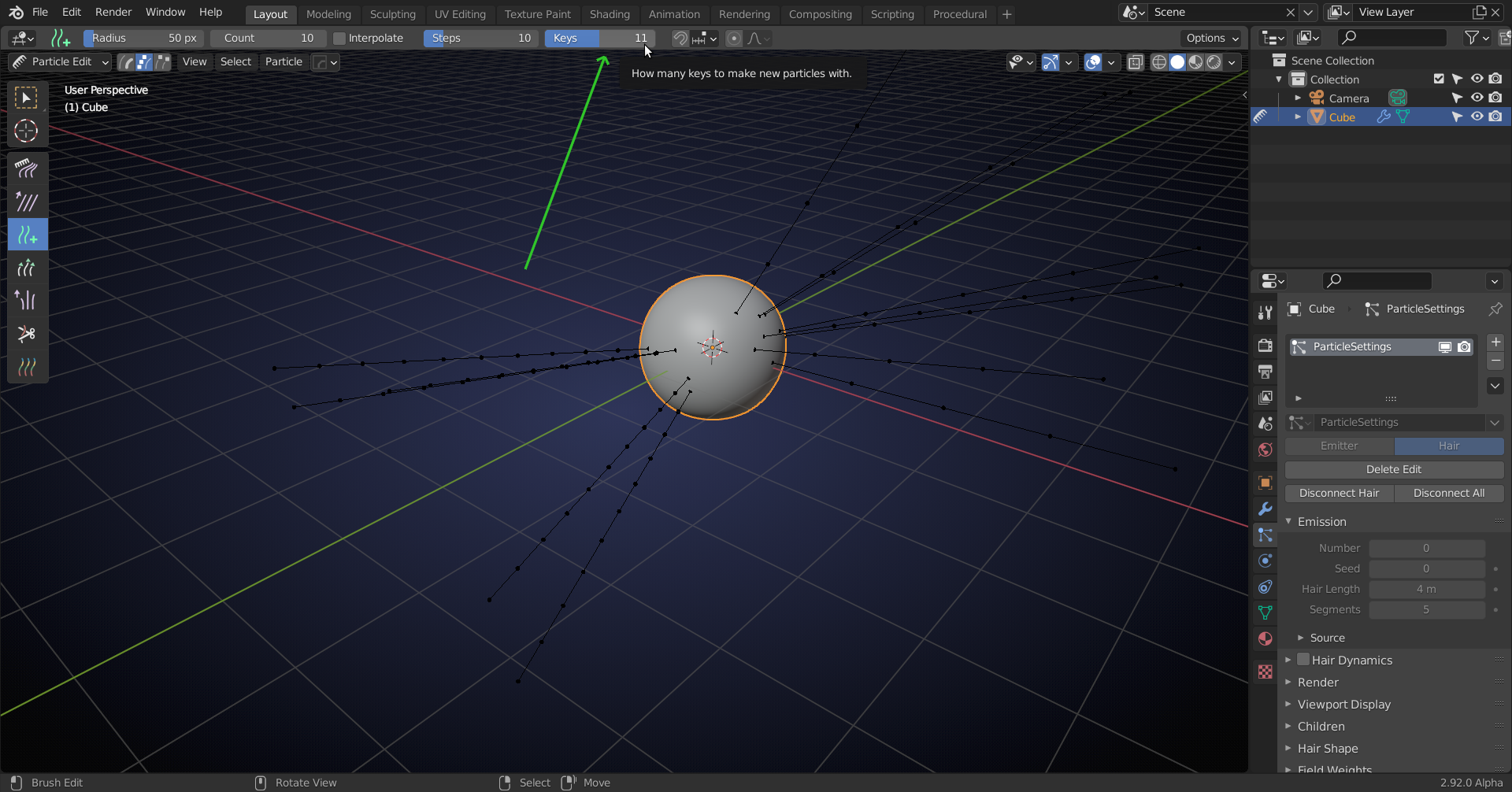
Task: Switch to the Shading workspace tab
Action: [x=610, y=14]
